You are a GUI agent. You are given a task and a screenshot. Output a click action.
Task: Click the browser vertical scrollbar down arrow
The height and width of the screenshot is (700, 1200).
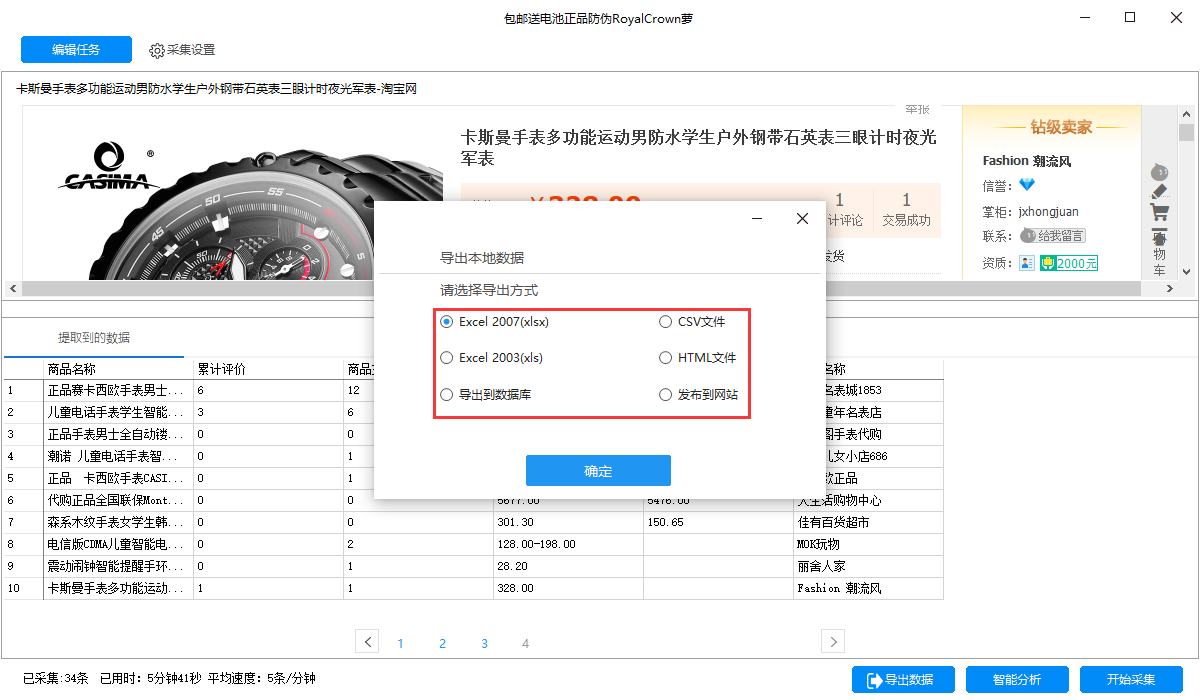click(1186, 271)
